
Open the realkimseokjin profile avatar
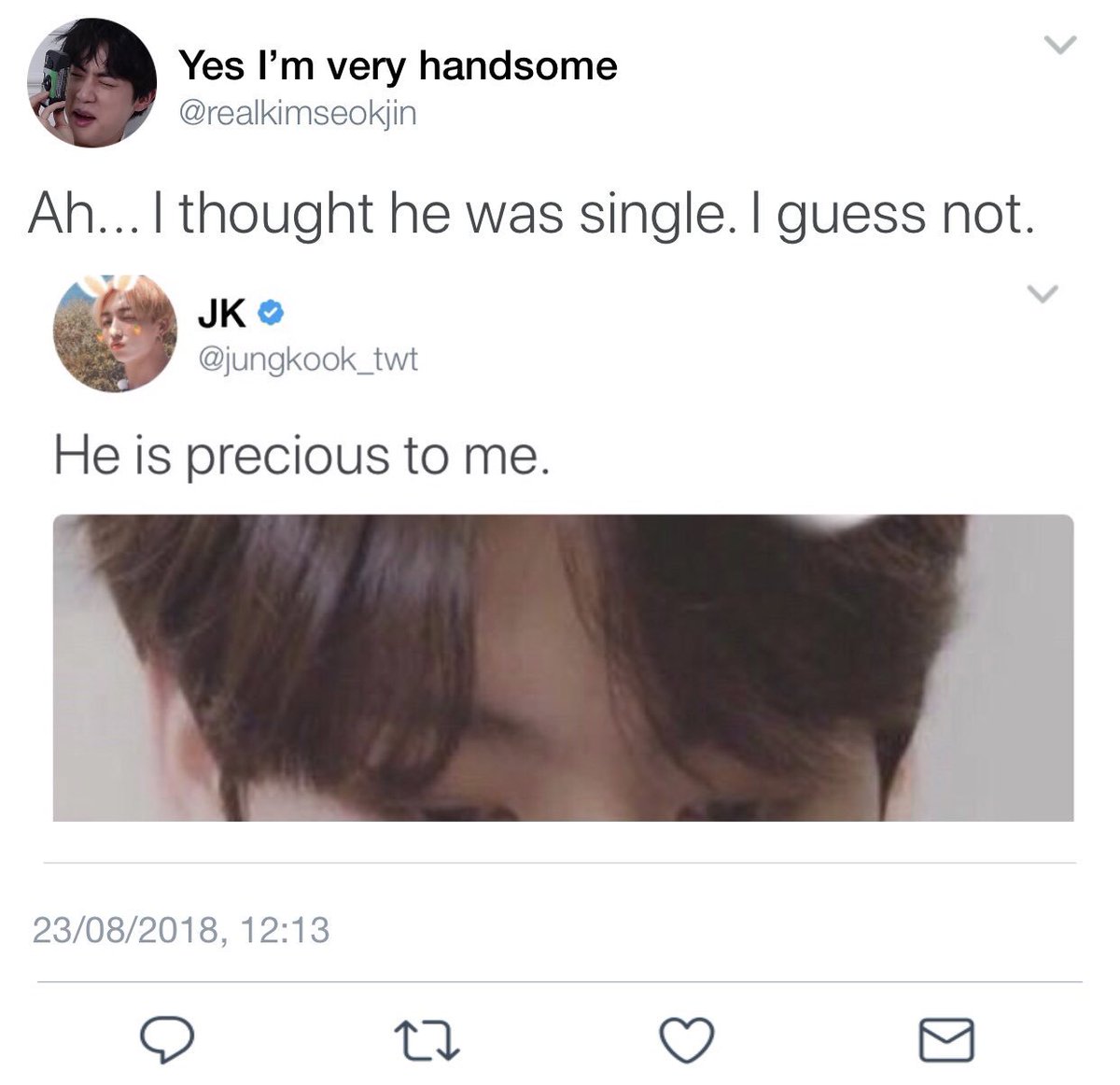pos(91,82)
